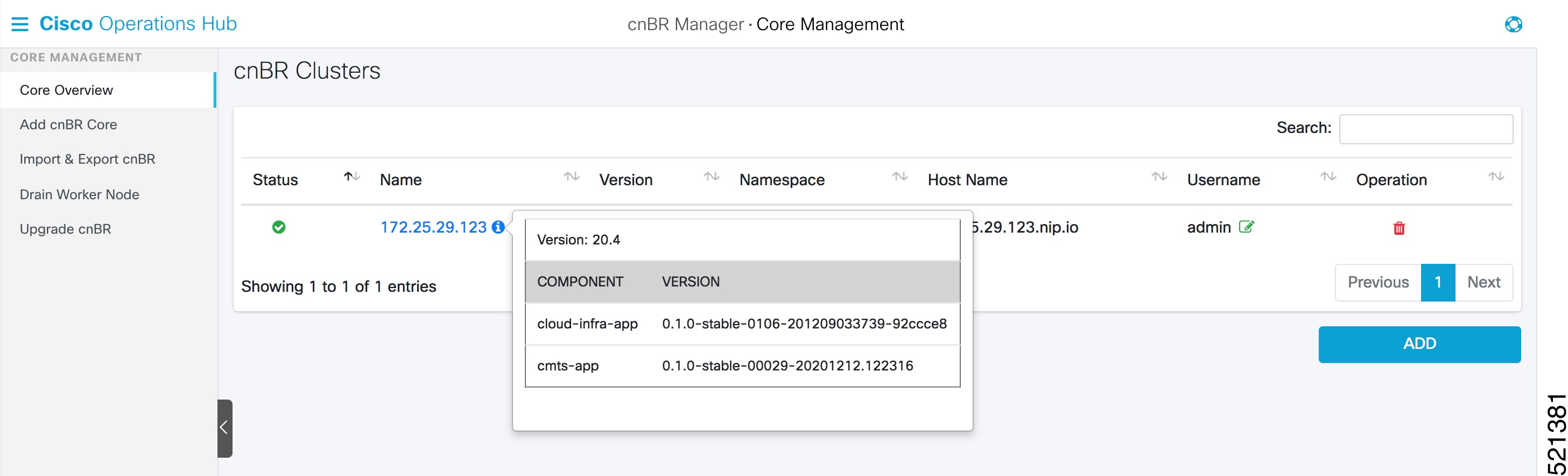Sort table by Namespace column
Screen dimensions: 1568x476
pyautogui.click(x=899, y=177)
